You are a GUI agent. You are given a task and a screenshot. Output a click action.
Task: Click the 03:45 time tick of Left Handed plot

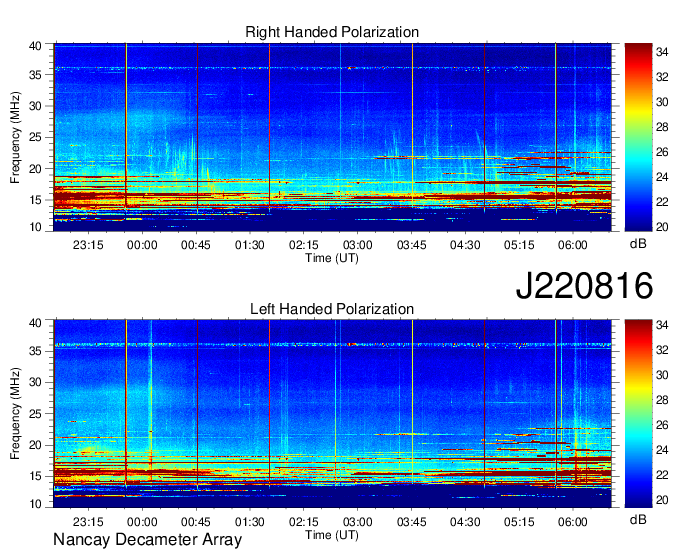tap(411, 522)
